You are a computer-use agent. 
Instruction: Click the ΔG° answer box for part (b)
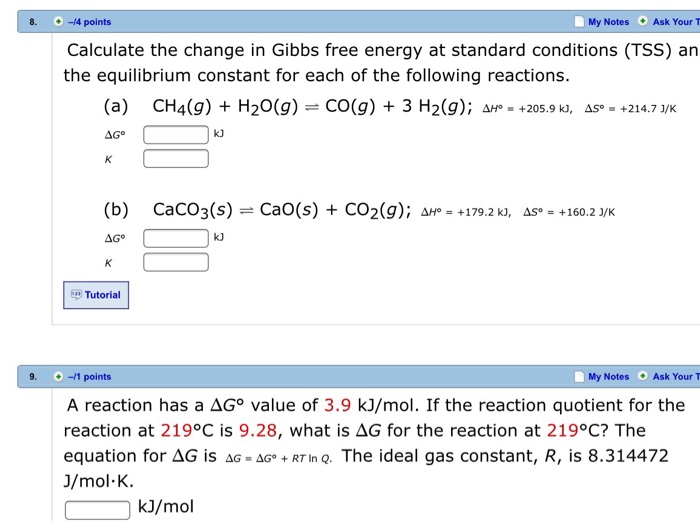[x=176, y=238]
